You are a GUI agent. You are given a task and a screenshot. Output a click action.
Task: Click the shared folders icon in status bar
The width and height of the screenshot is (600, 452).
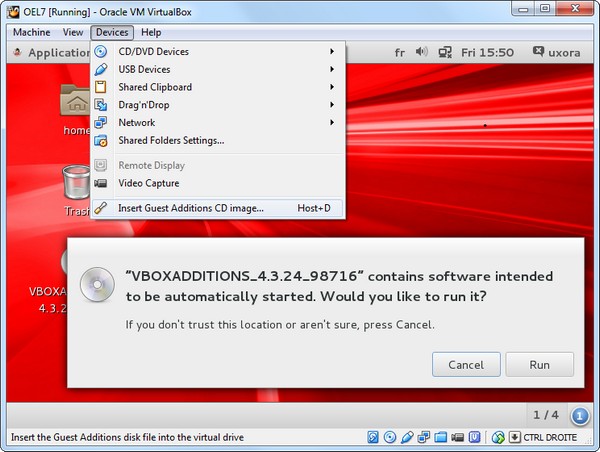pos(441,437)
